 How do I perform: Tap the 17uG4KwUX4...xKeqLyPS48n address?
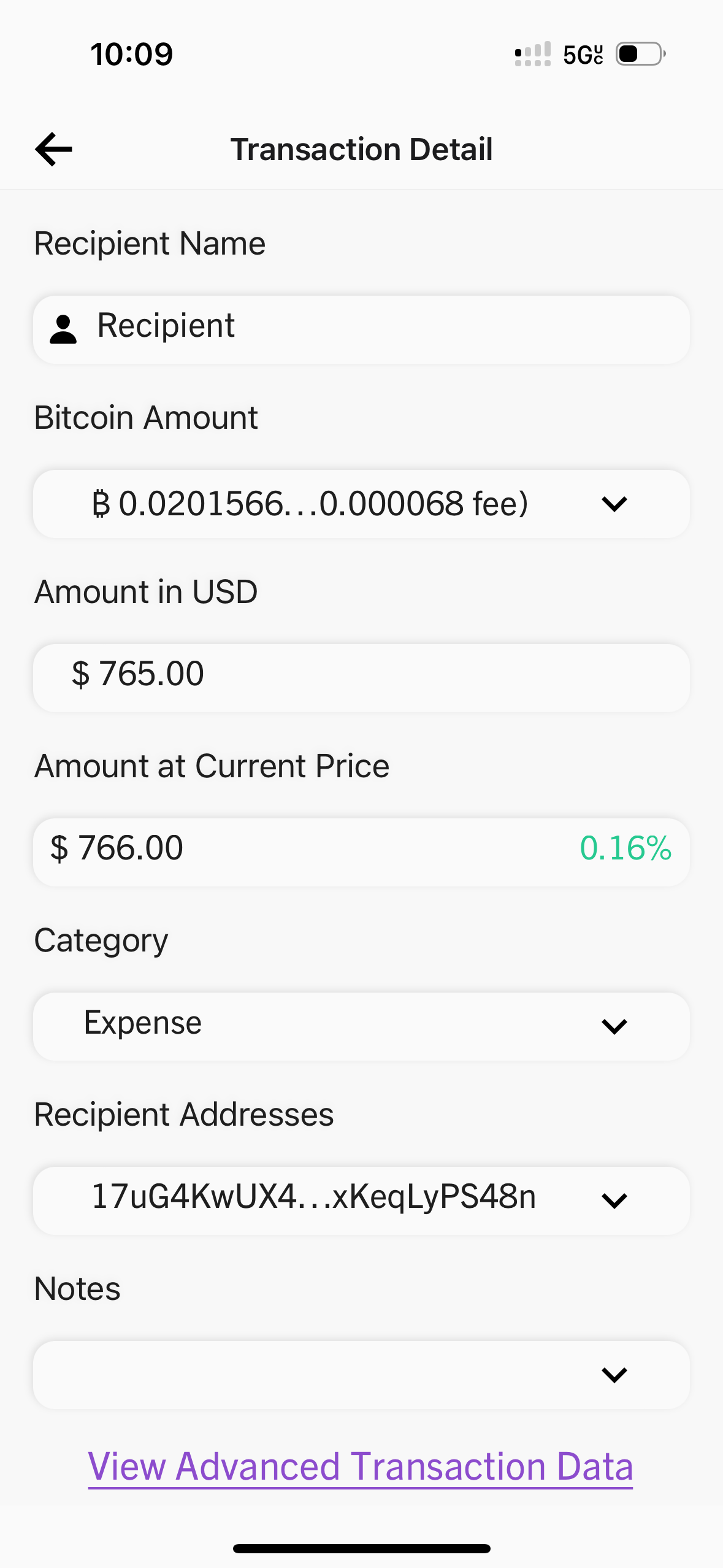click(313, 1197)
